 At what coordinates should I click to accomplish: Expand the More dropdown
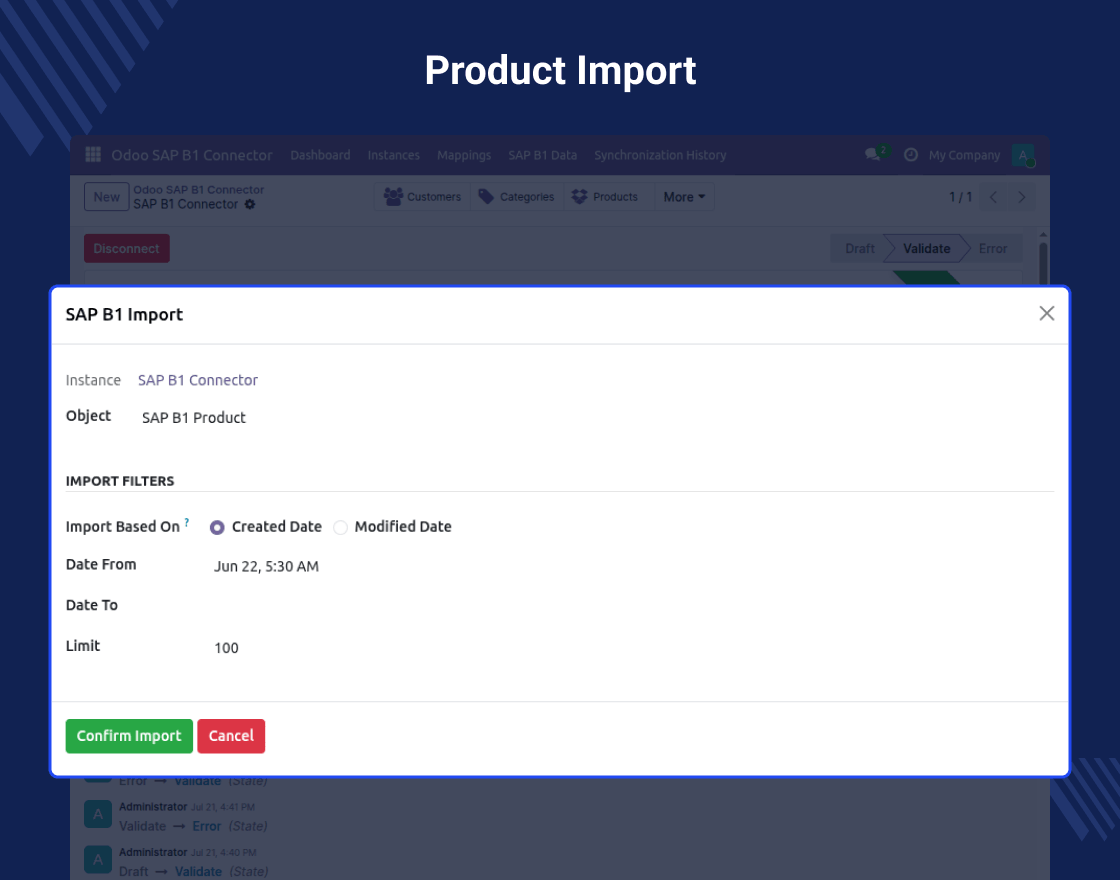[x=684, y=197]
